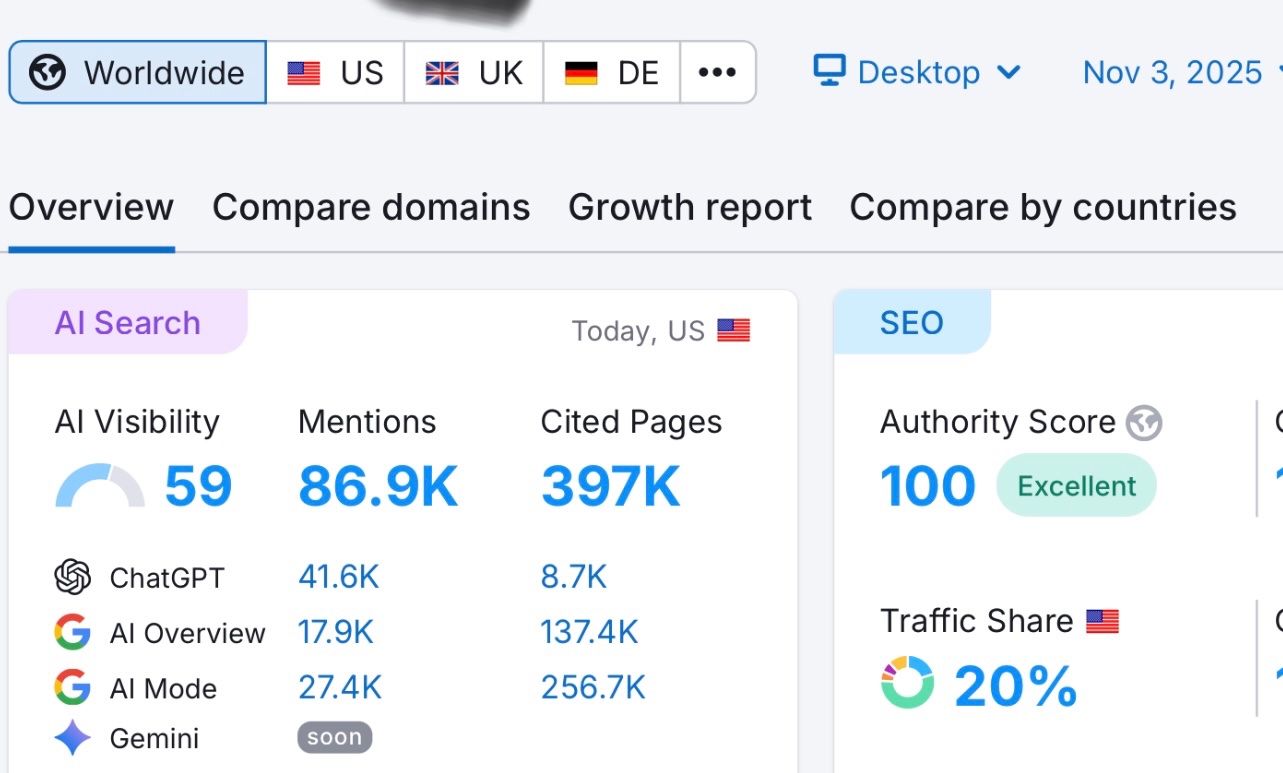Screen dimensions: 1283x773
Task: Click the UK flag icon
Action: [441, 73]
